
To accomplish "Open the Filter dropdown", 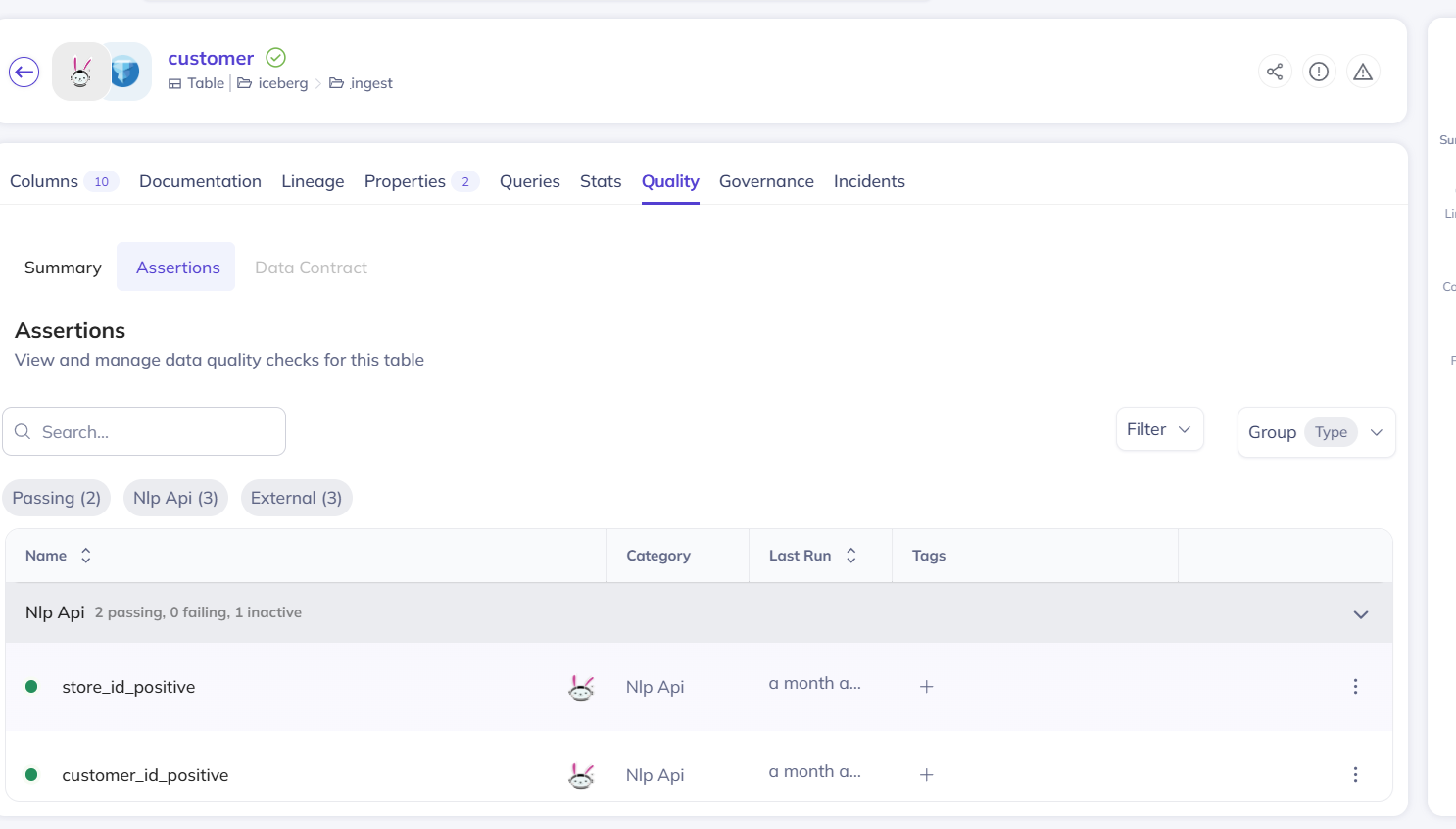I will (x=1159, y=429).
